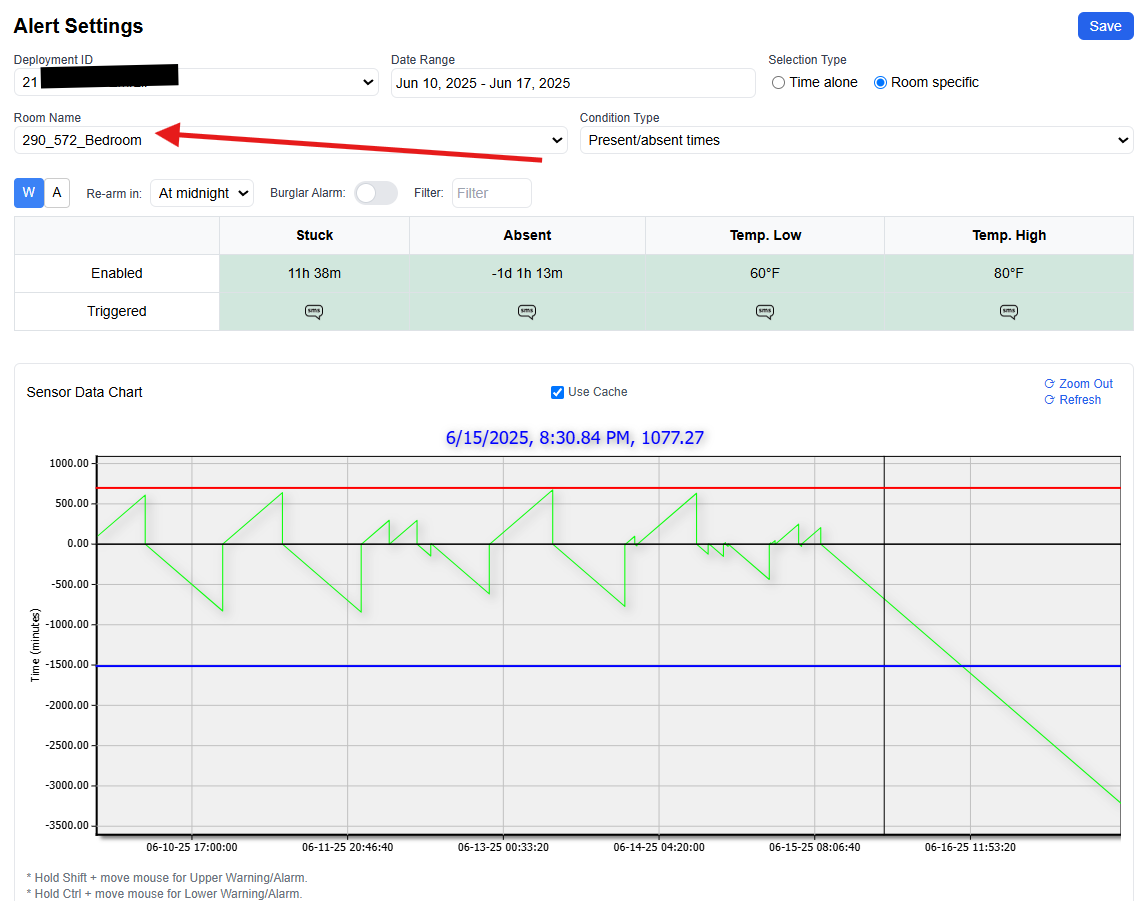This screenshot has width=1148, height=901.
Task: Open the Re-arm in dropdown
Action: [x=202, y=193]
